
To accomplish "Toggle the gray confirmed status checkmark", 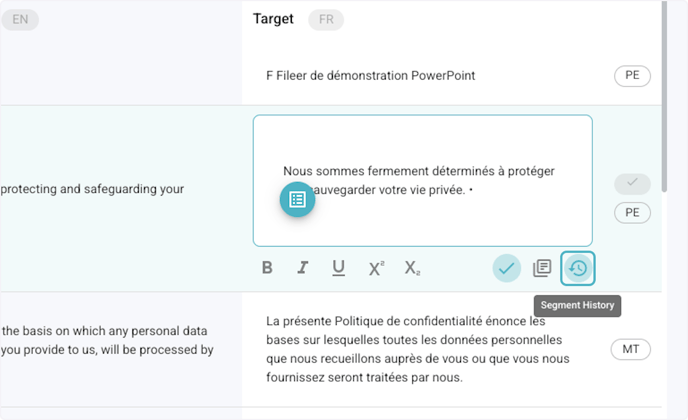I will [x=632, y=184].
